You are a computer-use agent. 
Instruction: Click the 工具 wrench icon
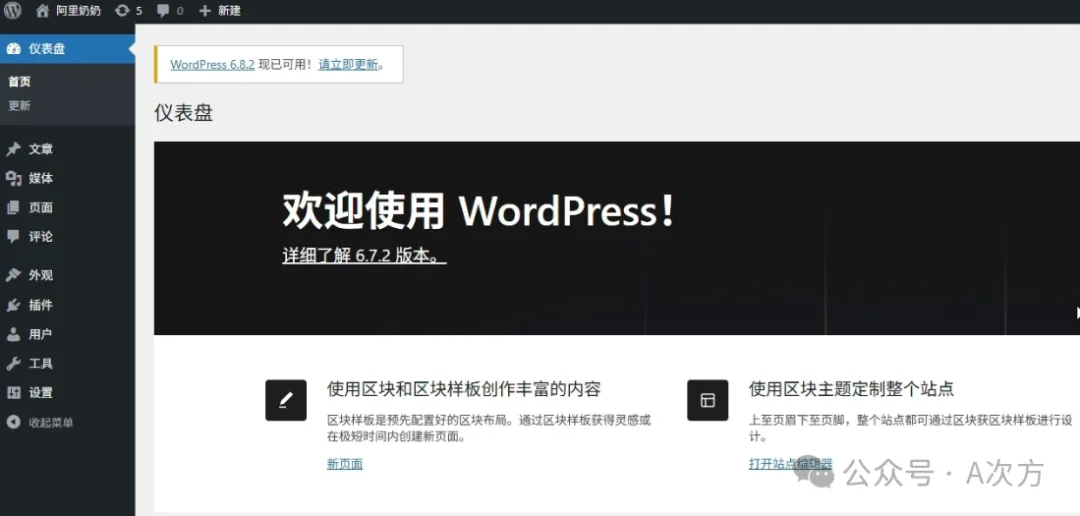click(x=13, y=364)
